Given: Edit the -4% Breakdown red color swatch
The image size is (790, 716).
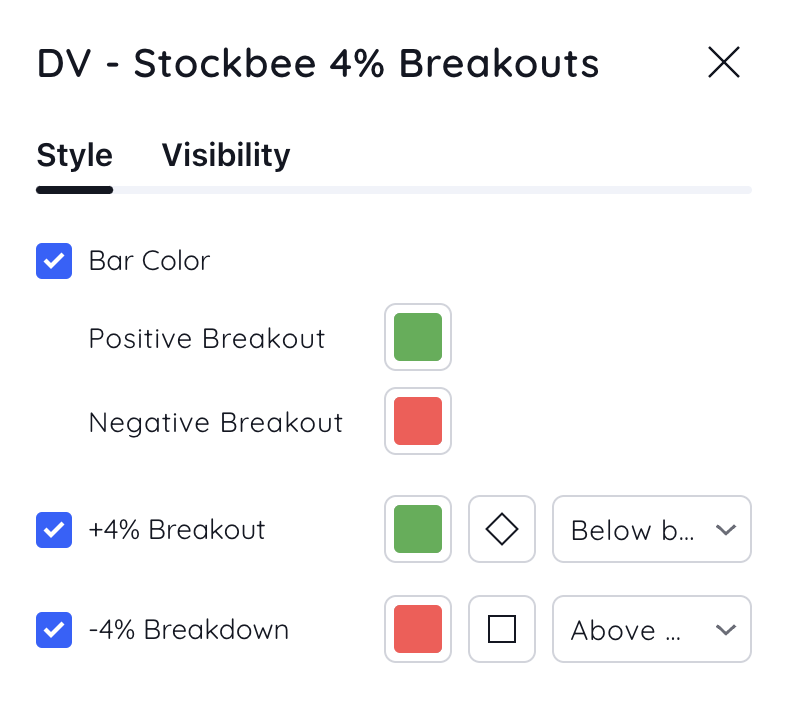Looking at the screenshot, I should click(418, 629).
